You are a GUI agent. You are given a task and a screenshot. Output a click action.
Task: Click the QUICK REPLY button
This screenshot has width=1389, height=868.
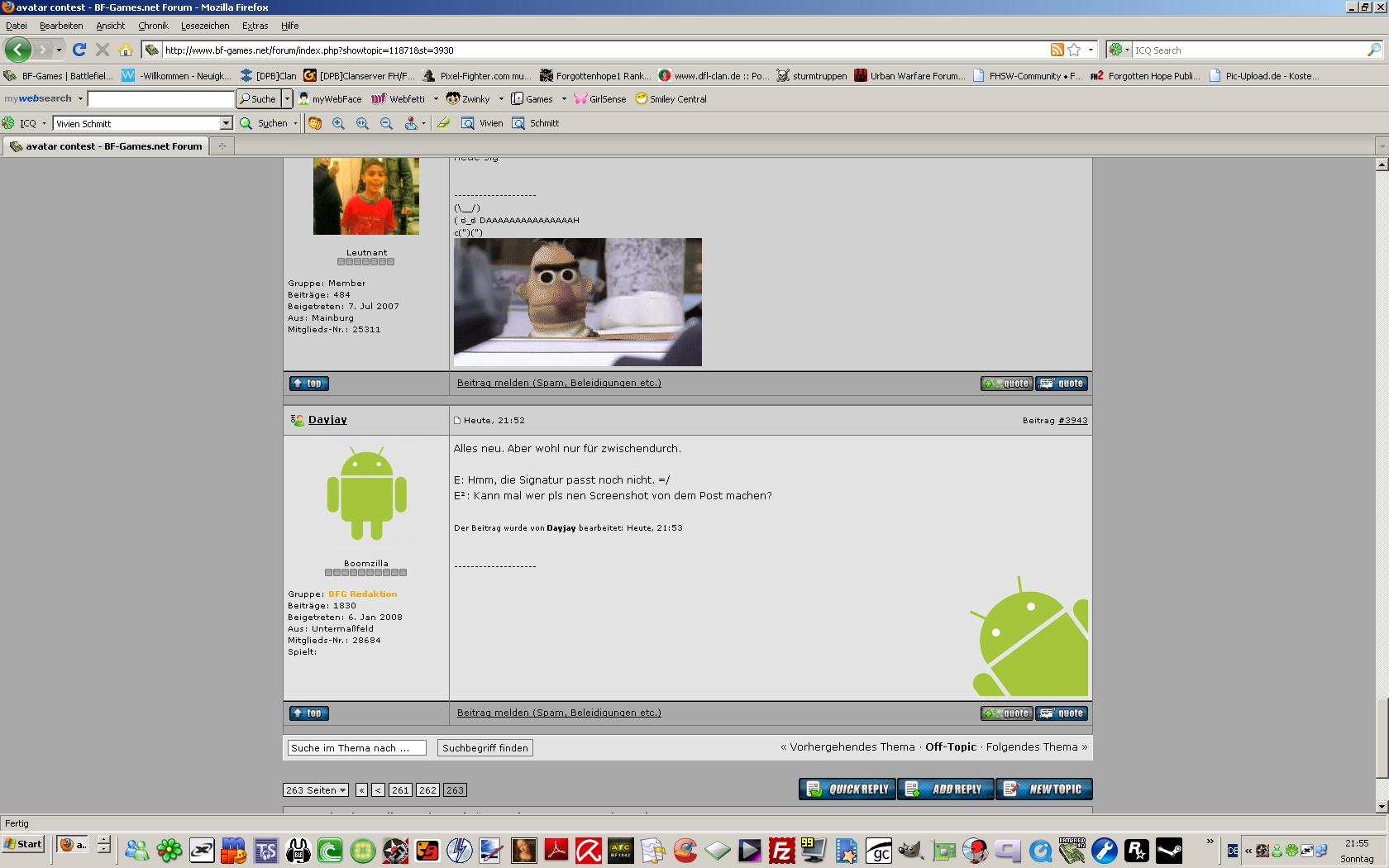(x=847, y=789)
